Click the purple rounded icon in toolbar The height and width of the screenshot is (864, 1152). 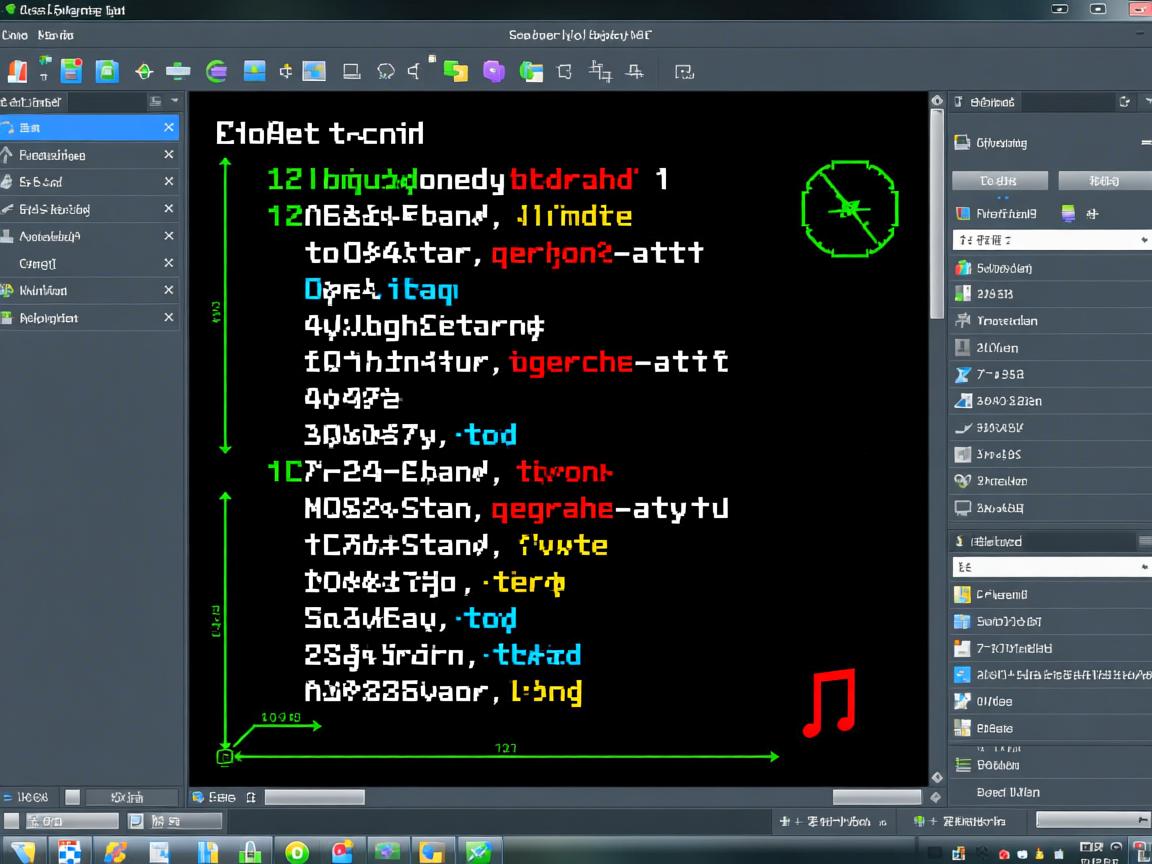click(x=494, y=71)
